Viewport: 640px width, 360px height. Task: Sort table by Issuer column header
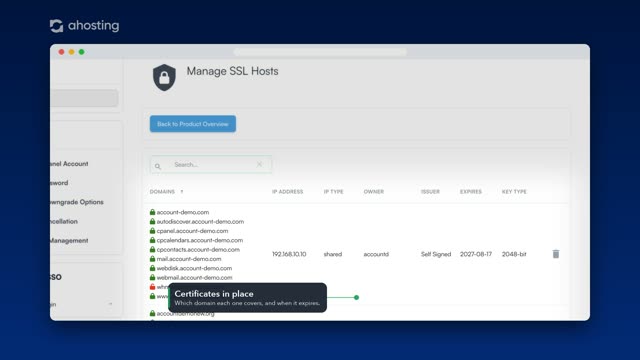click(x=430, y=191)
